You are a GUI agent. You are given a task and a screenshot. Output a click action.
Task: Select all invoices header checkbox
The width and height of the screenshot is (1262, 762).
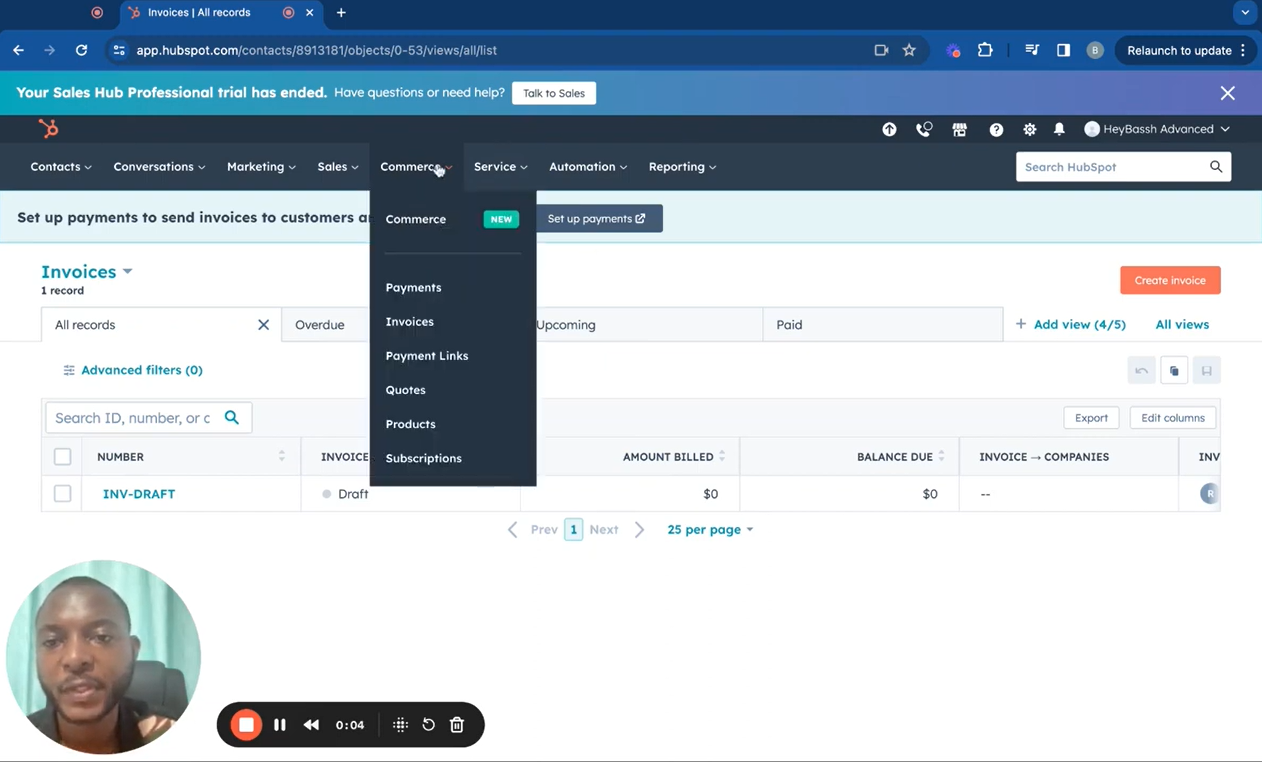point(62,457)
